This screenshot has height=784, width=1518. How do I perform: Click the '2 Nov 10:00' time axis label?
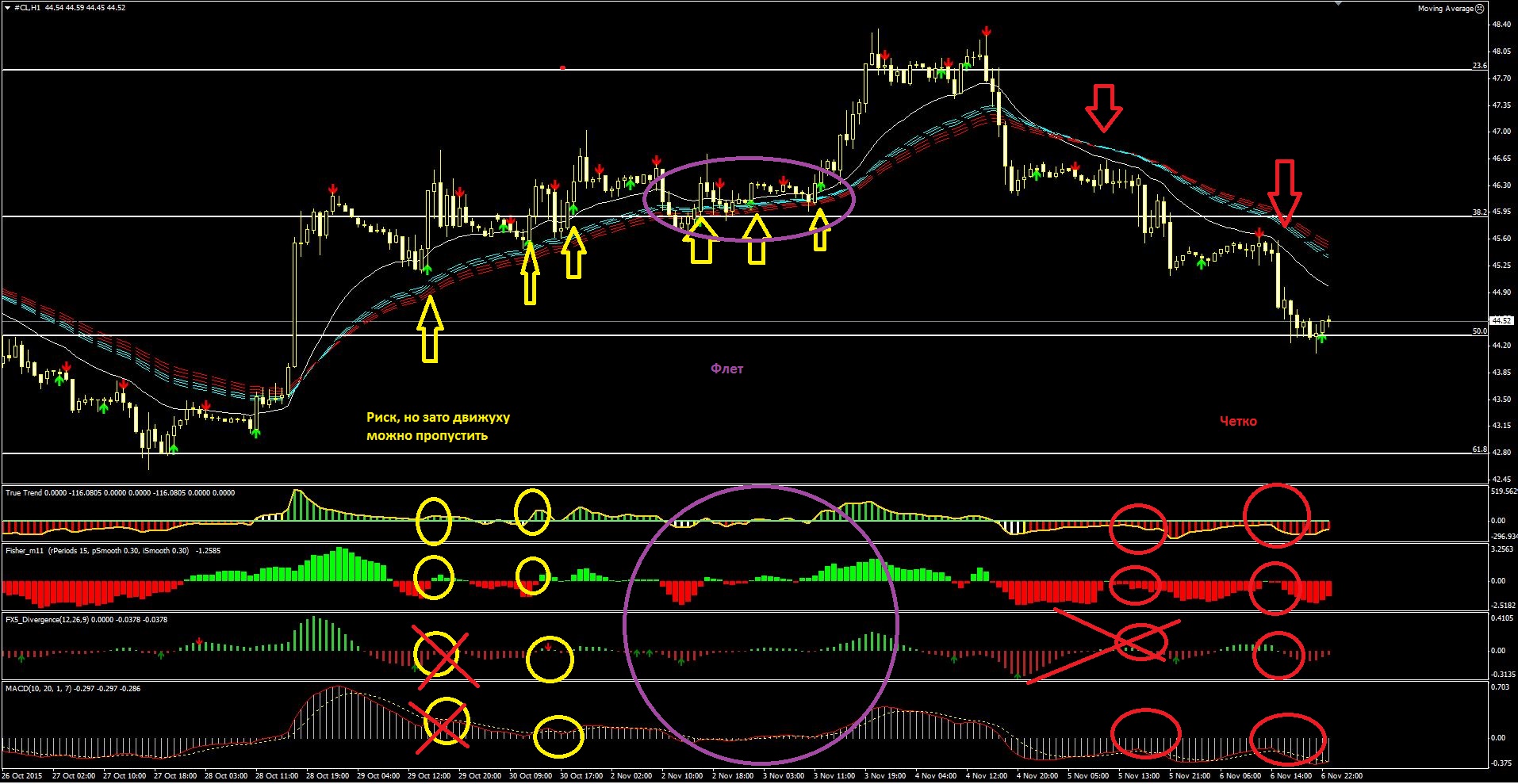coord(682,776)
